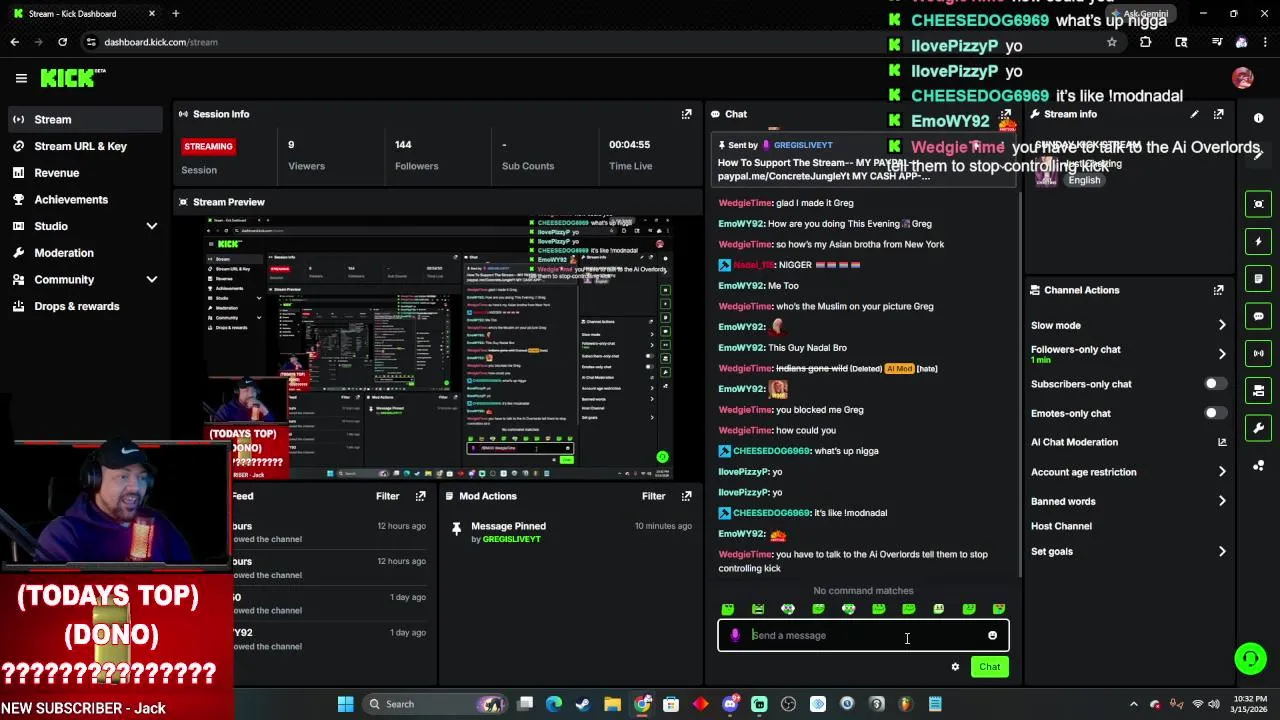
Task: Open Stream URL & Key page
Action: (84, 146)
